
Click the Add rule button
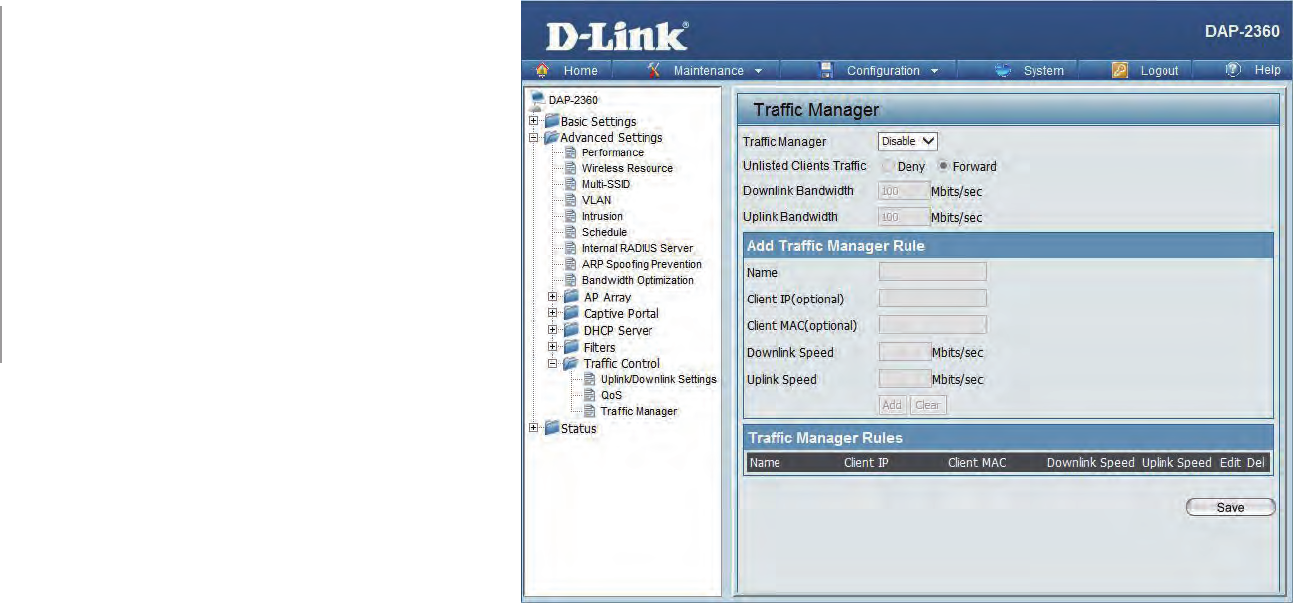tap(892, 405)
